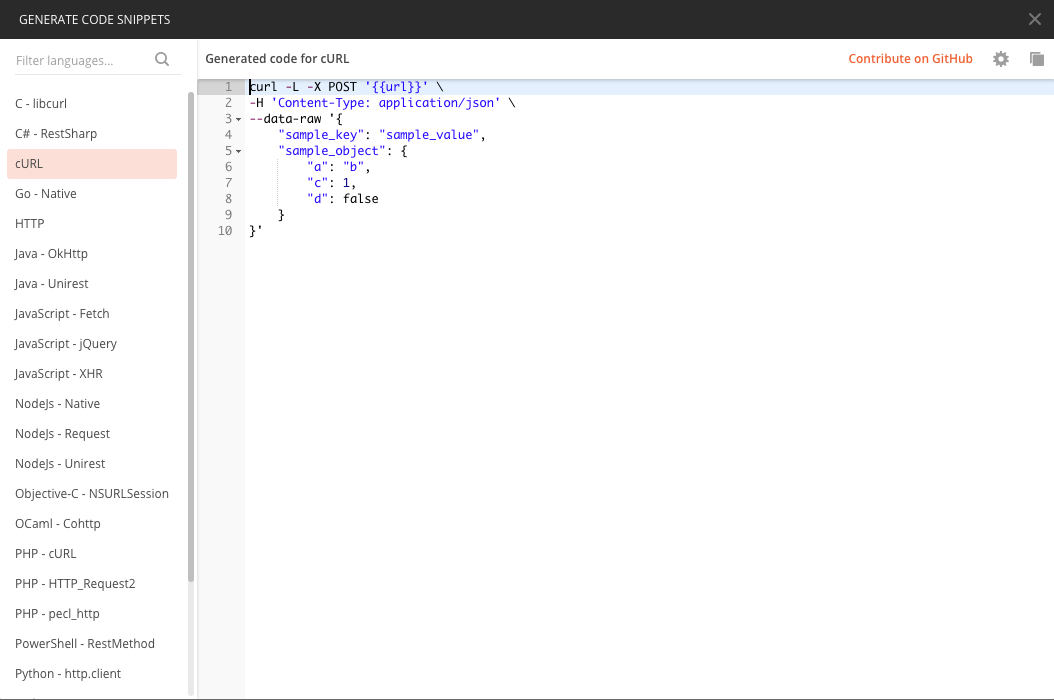
Task: Switch to JavaScript - Fetch code
Action: tap(62, 313)
